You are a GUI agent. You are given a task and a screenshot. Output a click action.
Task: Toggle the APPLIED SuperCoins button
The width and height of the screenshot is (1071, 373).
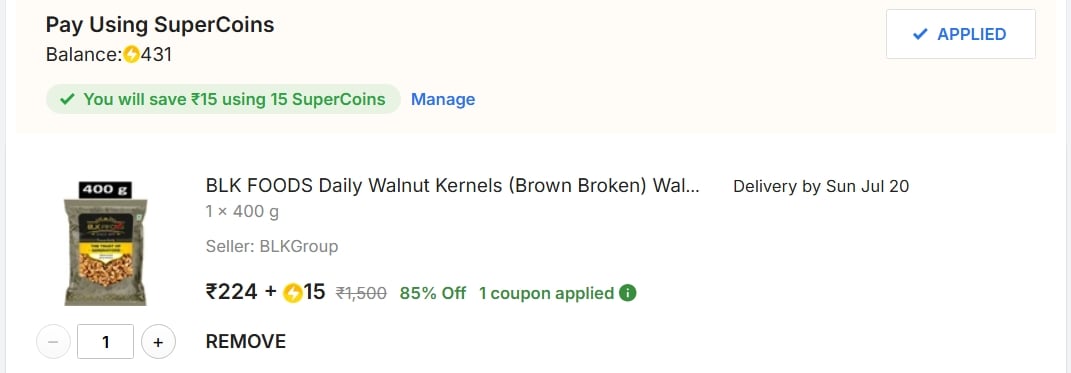pyautogui.click(x=960, y=34)
